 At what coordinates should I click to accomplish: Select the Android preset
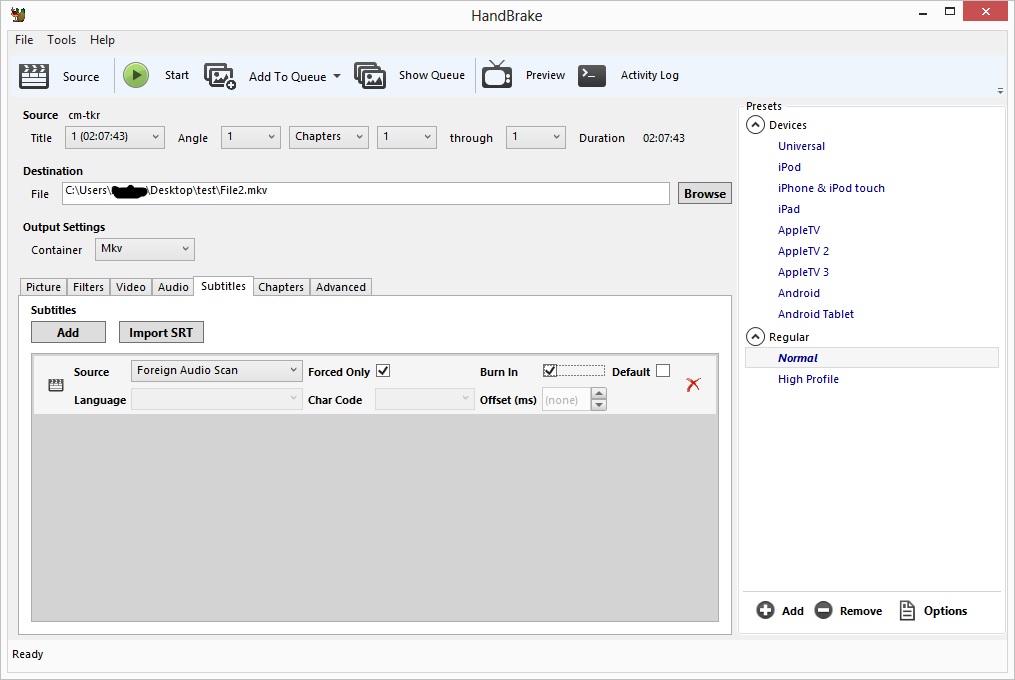pyautogui.click(x=799, y=293)
